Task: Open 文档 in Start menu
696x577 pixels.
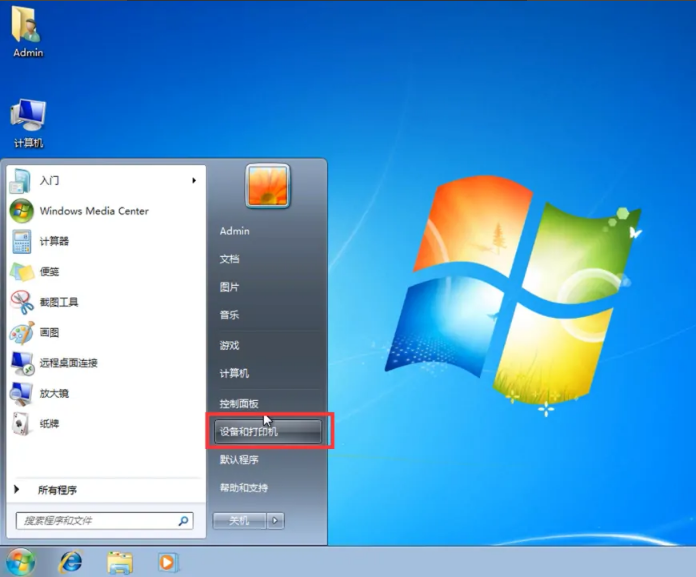Action: 229,259
